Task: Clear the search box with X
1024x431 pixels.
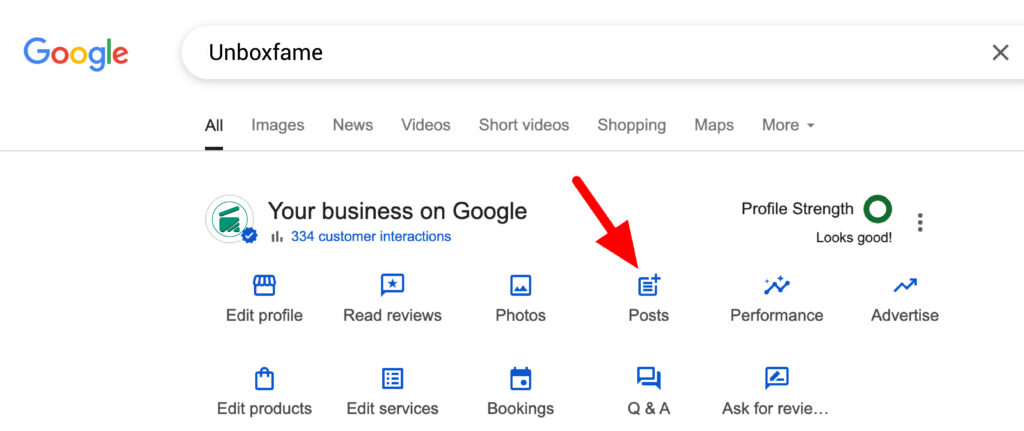Action: 1000,53
